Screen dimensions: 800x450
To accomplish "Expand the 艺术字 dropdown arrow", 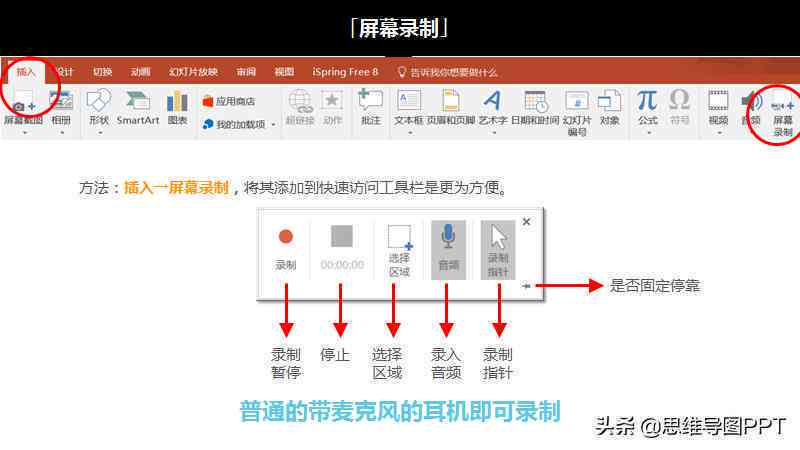I will click(x=493, y=133).
